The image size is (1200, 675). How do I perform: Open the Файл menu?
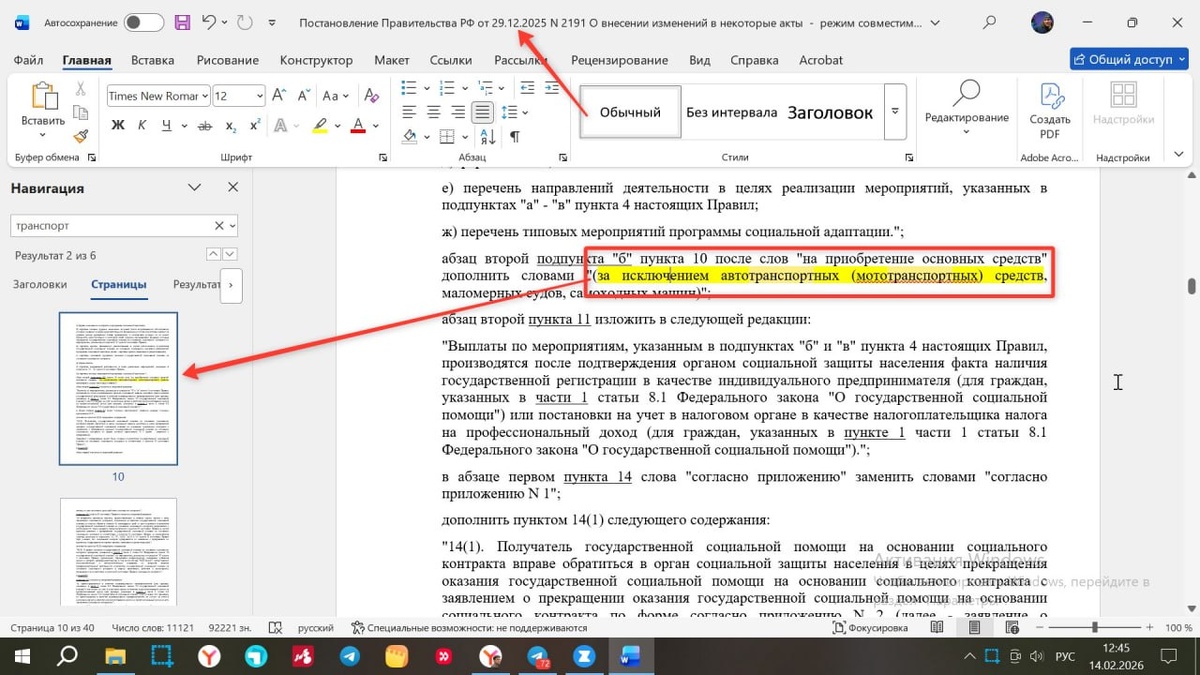tap(29, 60)
